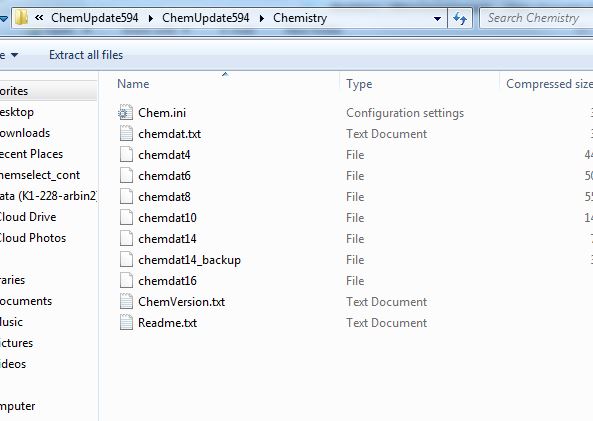
Task: Click the chemdat6 file icon
Action: click(126, 176)
